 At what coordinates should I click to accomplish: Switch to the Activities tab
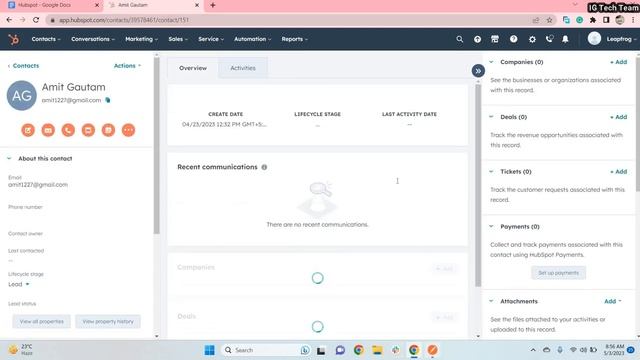243,68
